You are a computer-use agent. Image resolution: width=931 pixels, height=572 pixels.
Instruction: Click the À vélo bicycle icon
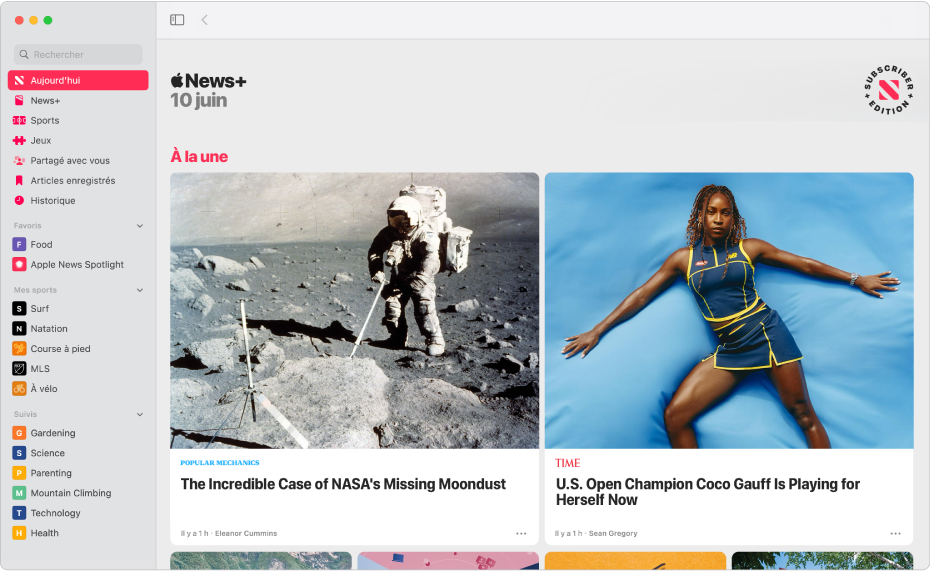[x=19, y=389]
